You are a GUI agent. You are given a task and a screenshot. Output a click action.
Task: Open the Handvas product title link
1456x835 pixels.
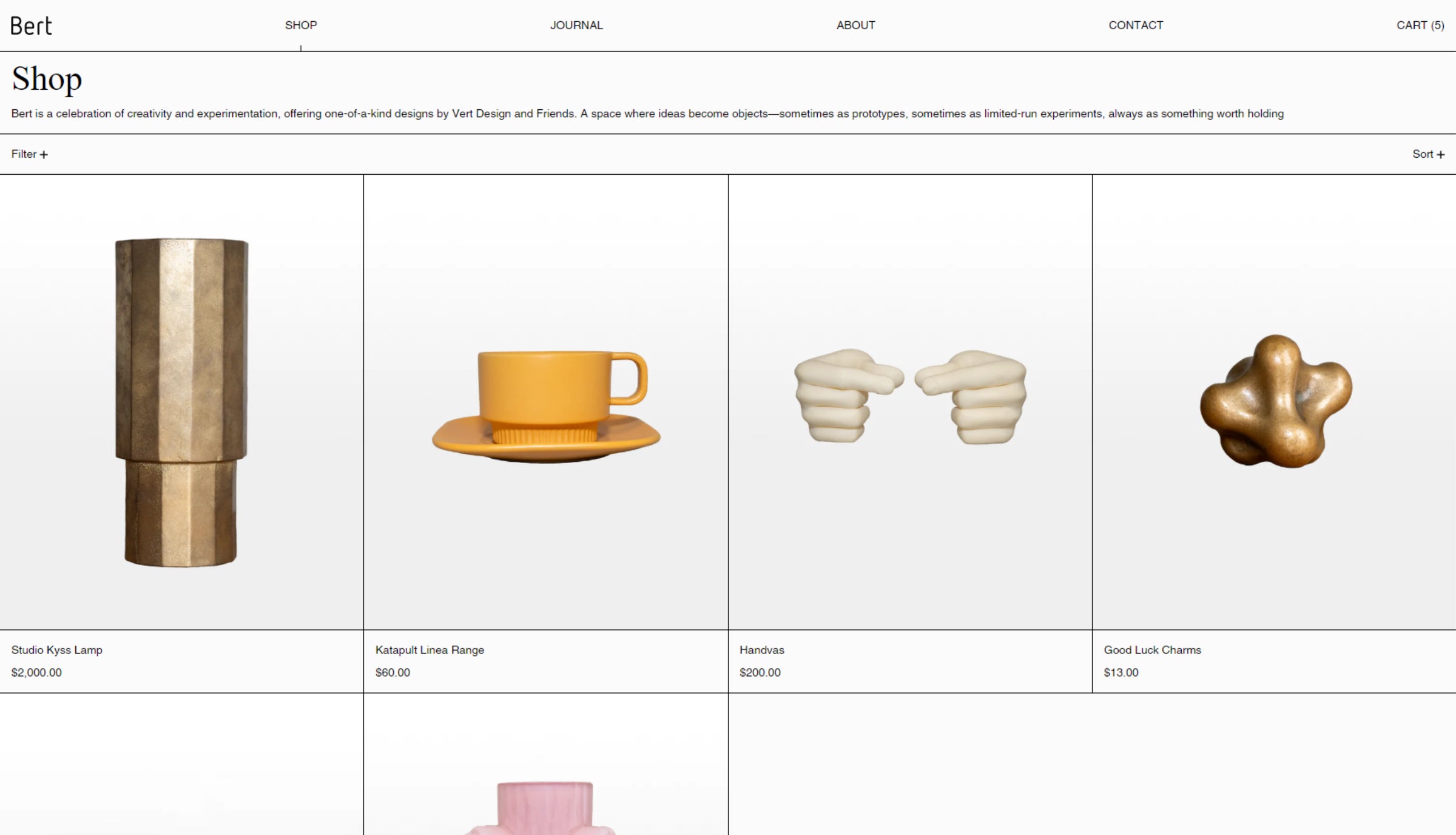(x=761, y=650)
